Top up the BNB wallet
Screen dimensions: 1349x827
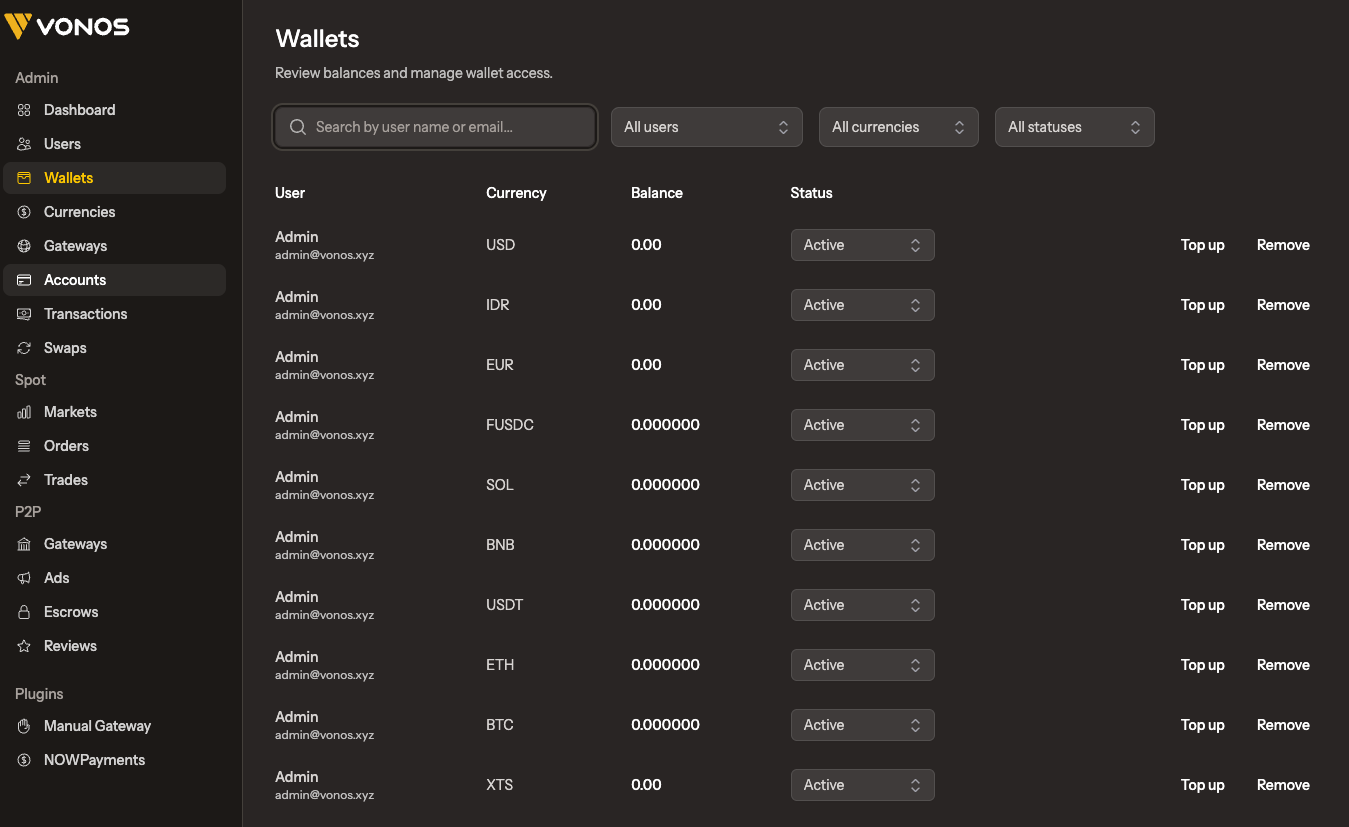click(x=1202, y=545)
